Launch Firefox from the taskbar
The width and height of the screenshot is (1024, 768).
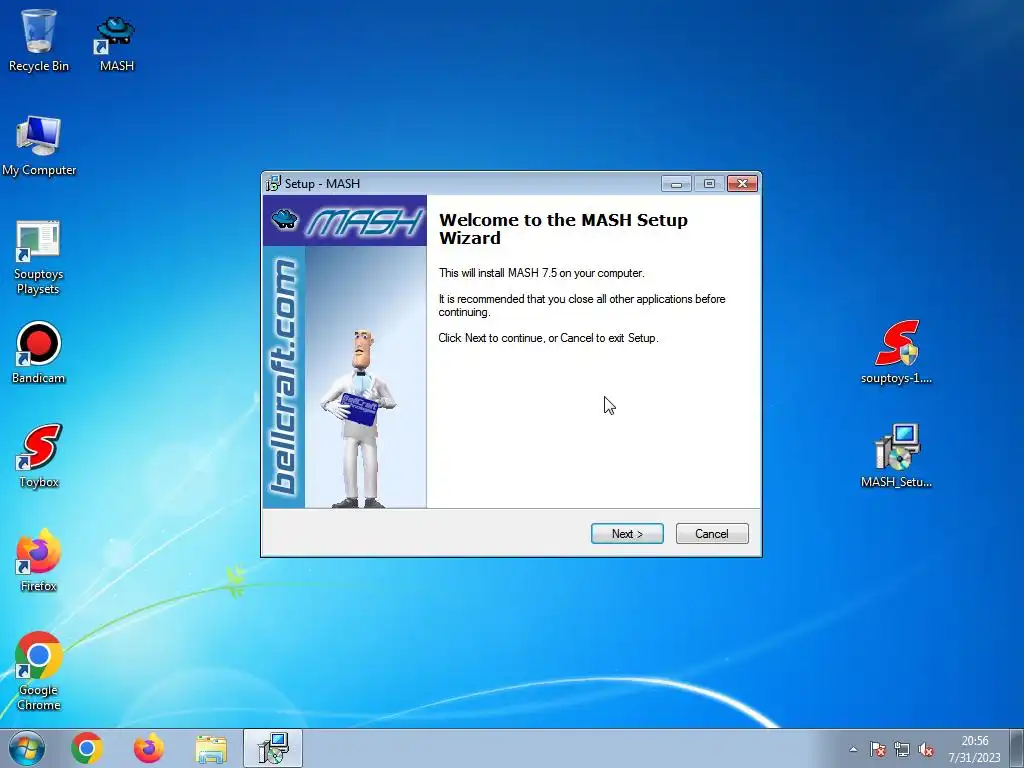point(148,748)
